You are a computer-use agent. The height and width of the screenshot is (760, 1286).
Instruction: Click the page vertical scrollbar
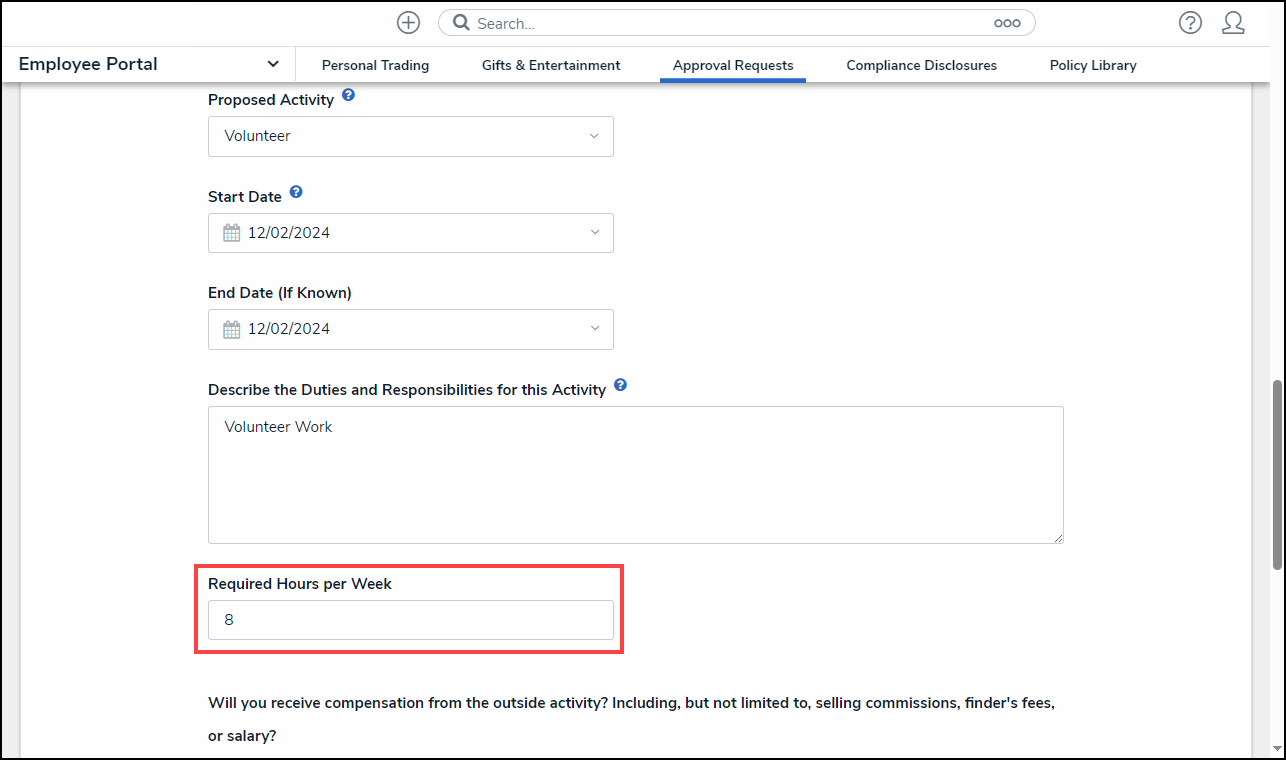tap(1277, 474)
